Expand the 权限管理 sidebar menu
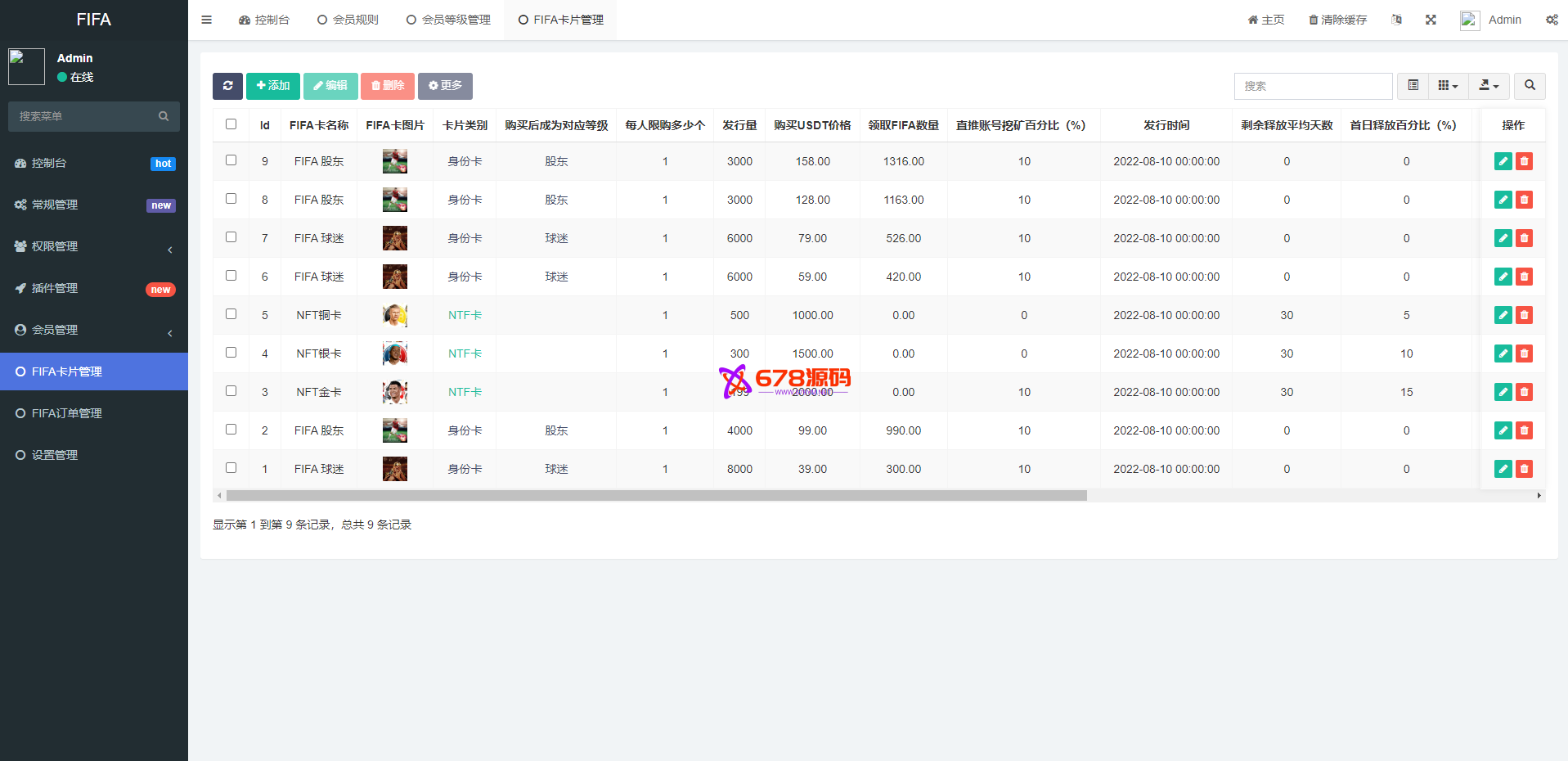 94,246
